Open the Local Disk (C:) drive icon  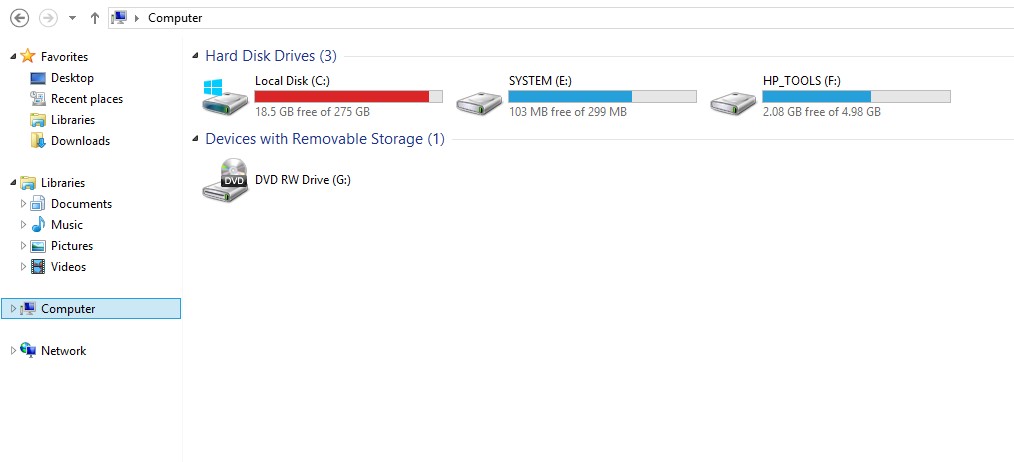click(225, 98)
